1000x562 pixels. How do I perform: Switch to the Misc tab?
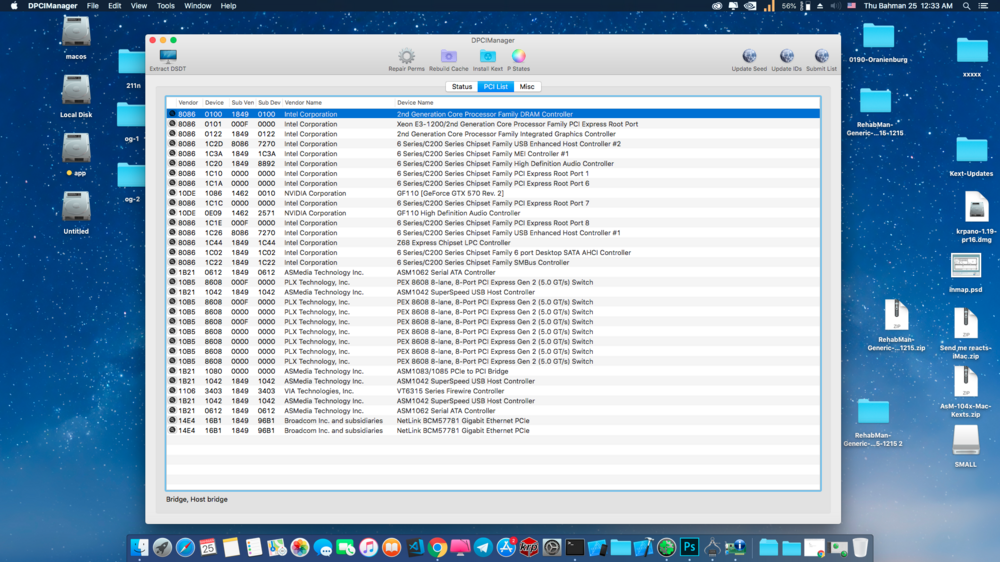pyautogui.click(x=527, y=87)
